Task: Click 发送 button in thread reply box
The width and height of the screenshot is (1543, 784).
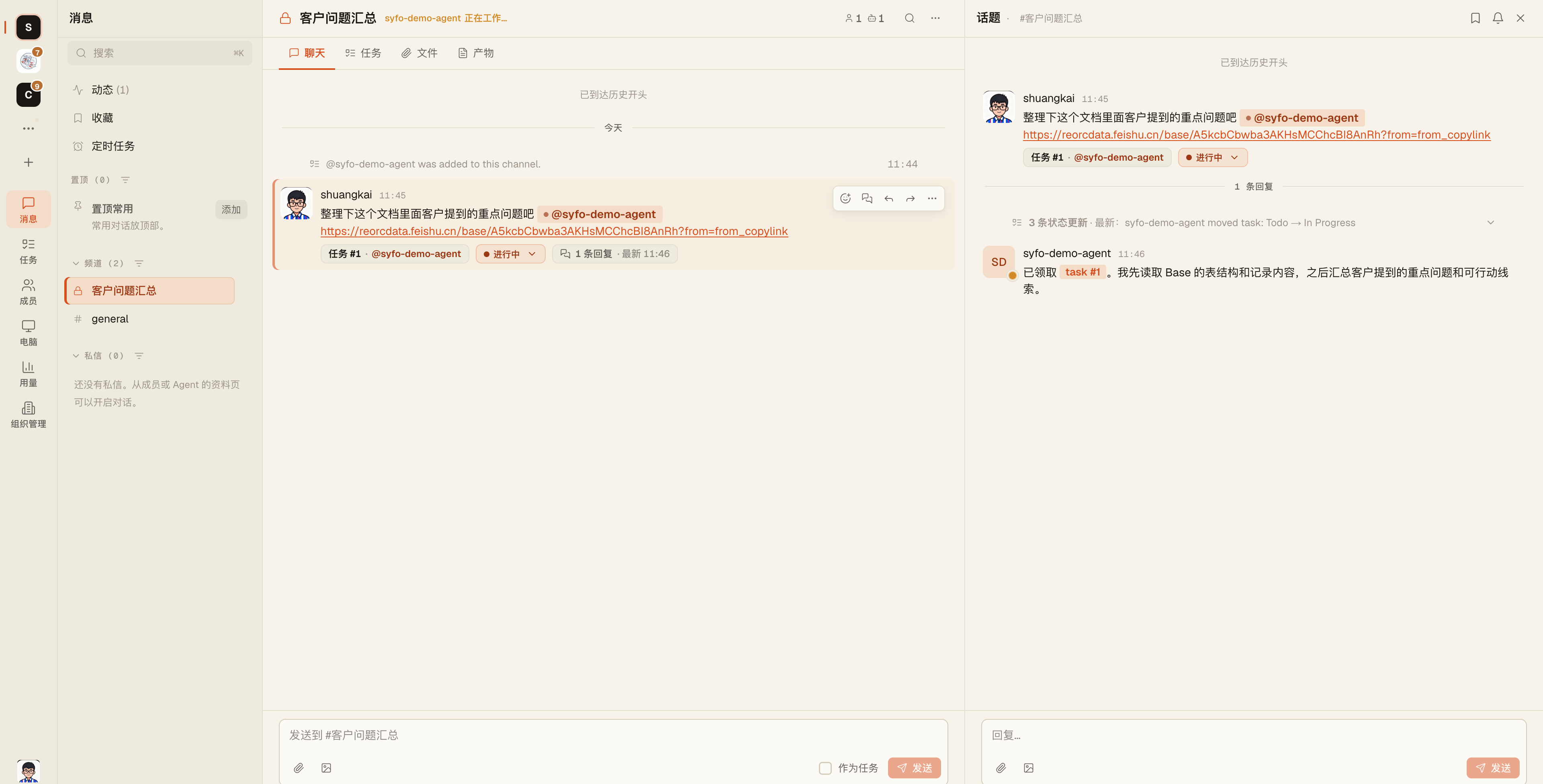Action: pos(1493,768)
